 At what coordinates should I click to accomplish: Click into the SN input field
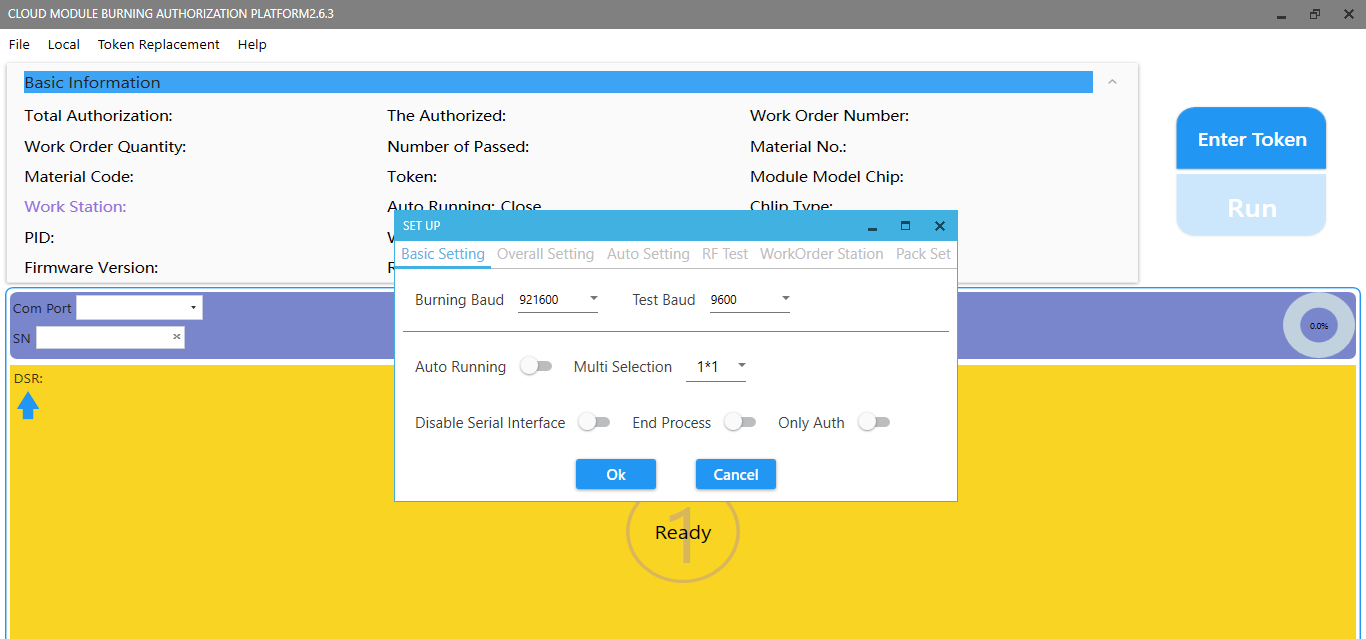tap(102, 338)
